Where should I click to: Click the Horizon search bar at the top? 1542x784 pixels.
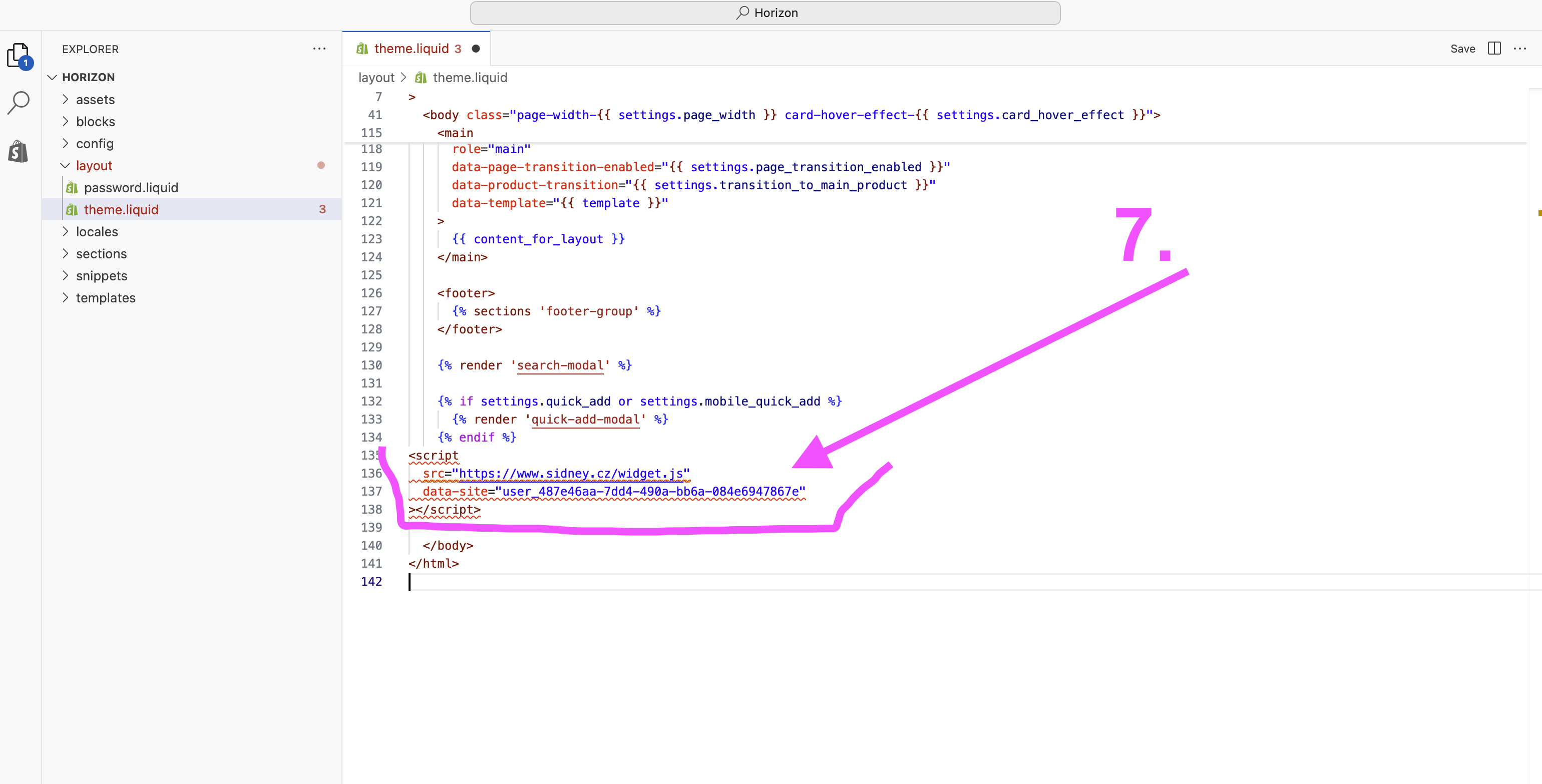(765, 13)
